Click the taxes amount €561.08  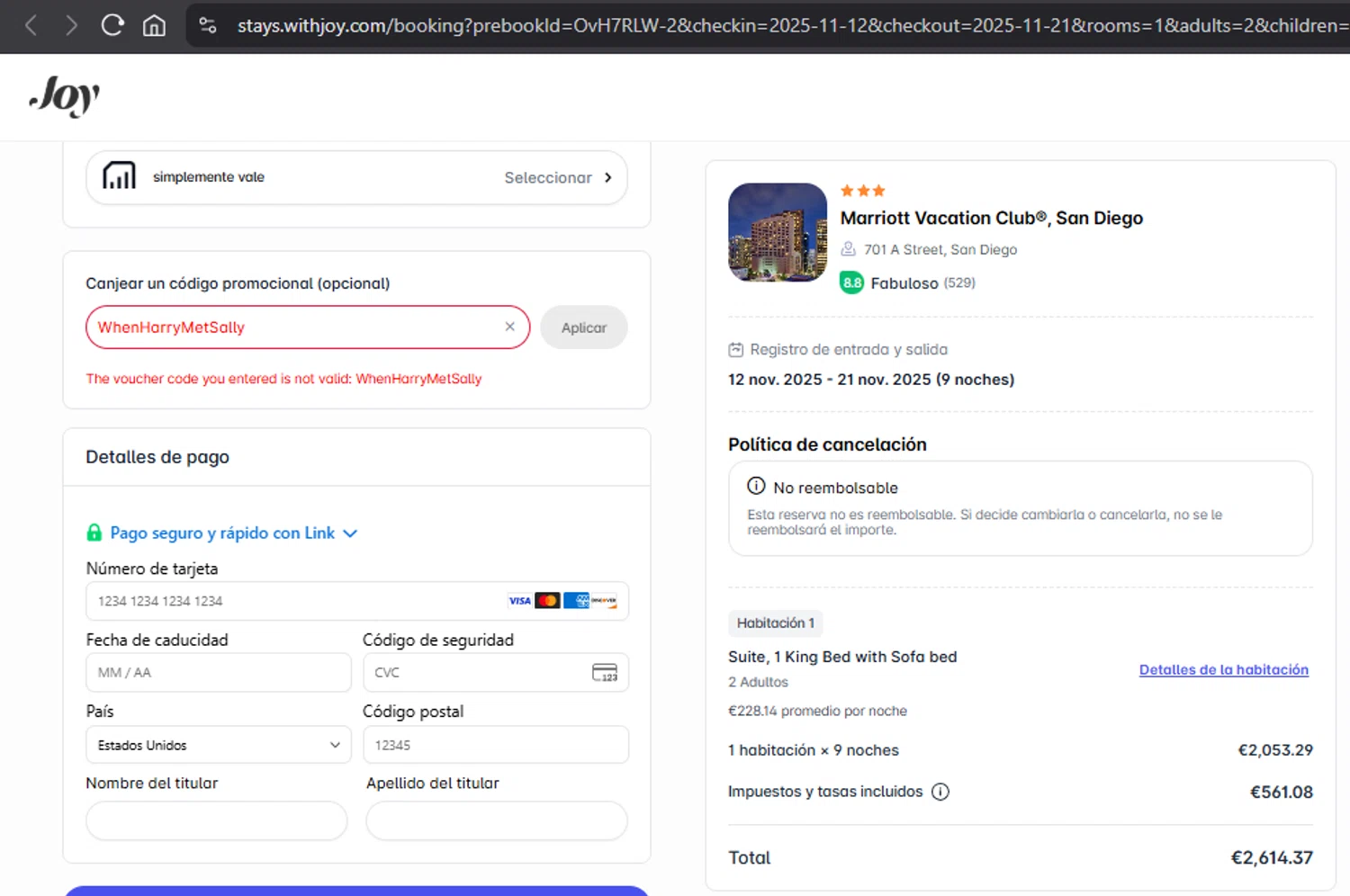pyautogui.click(x=1282, y=792)
